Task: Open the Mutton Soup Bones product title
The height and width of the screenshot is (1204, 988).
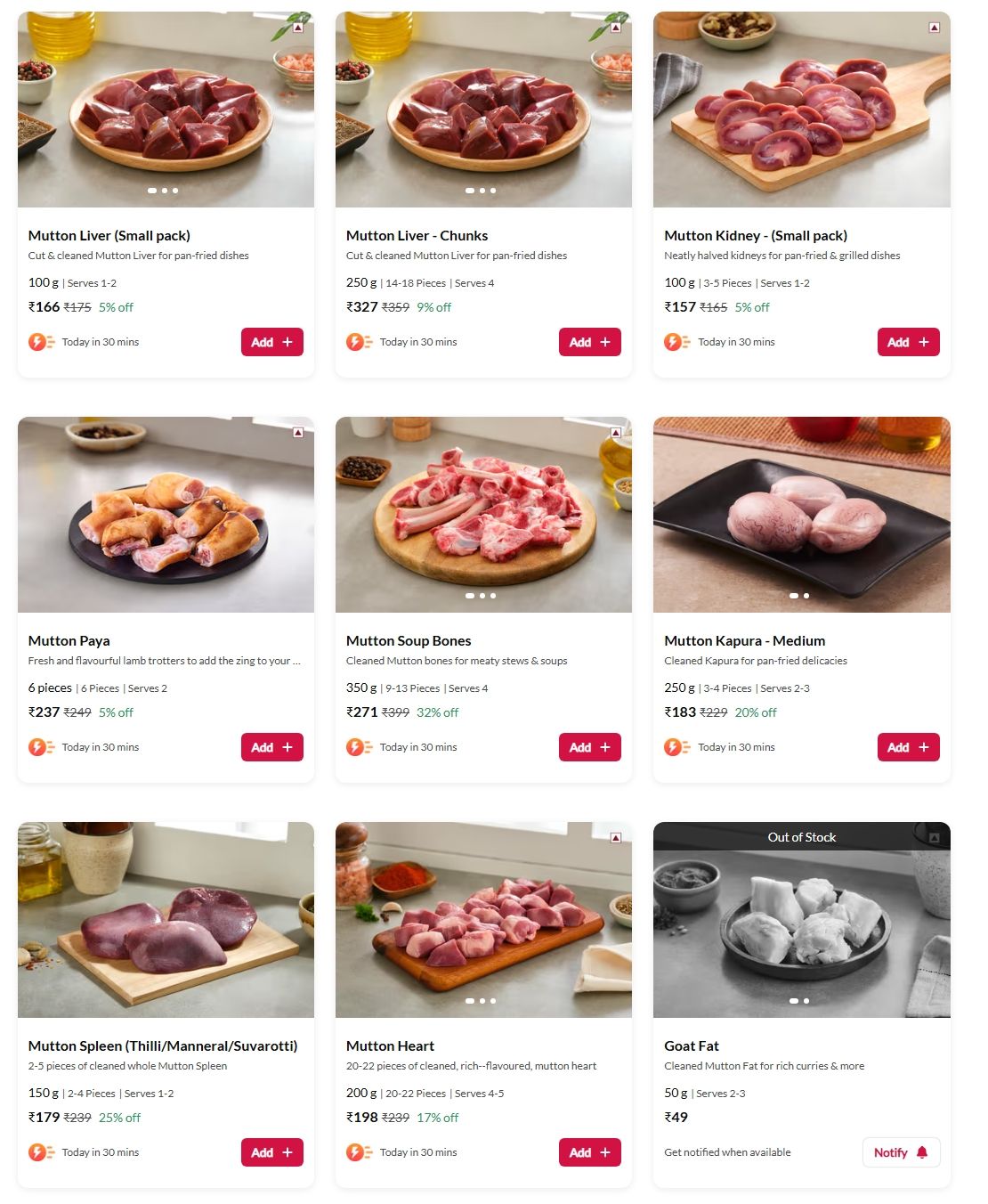Action: (x=409, y=640)
